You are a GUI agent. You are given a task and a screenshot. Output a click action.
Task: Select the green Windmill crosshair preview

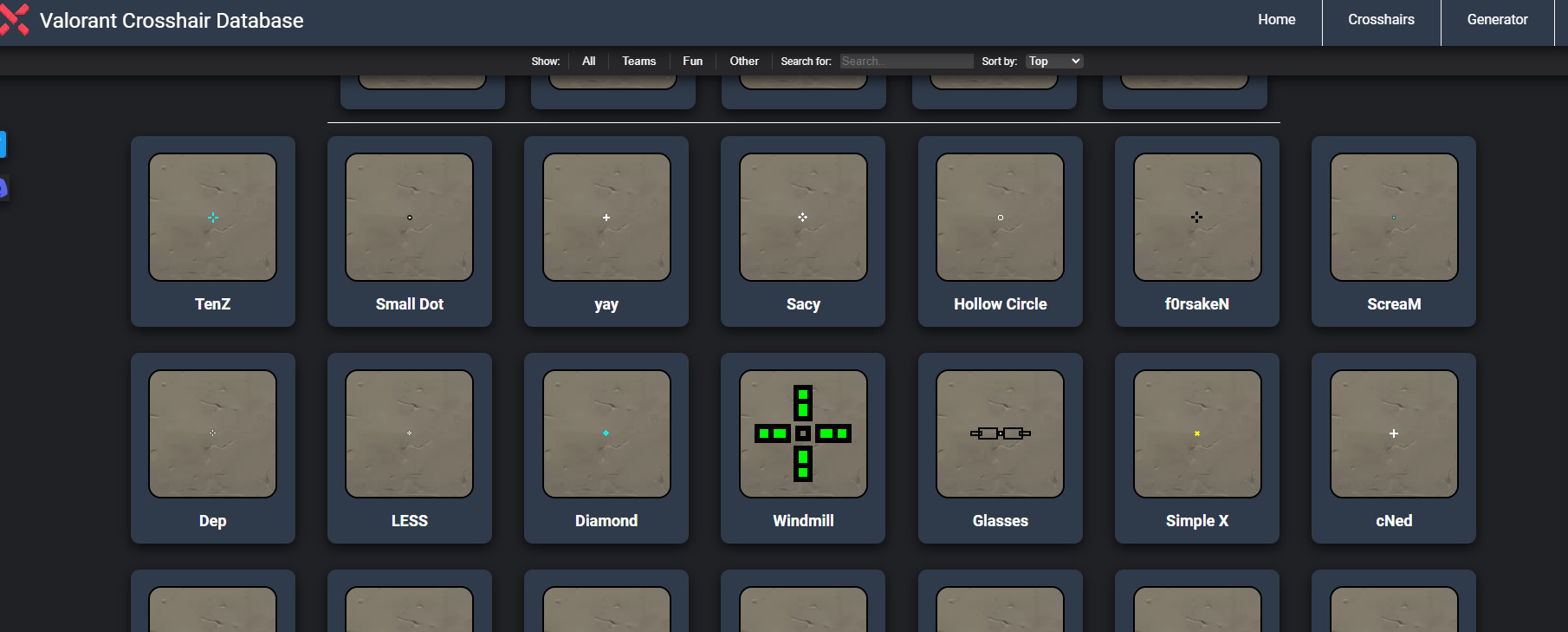click(x=803, y=434)
